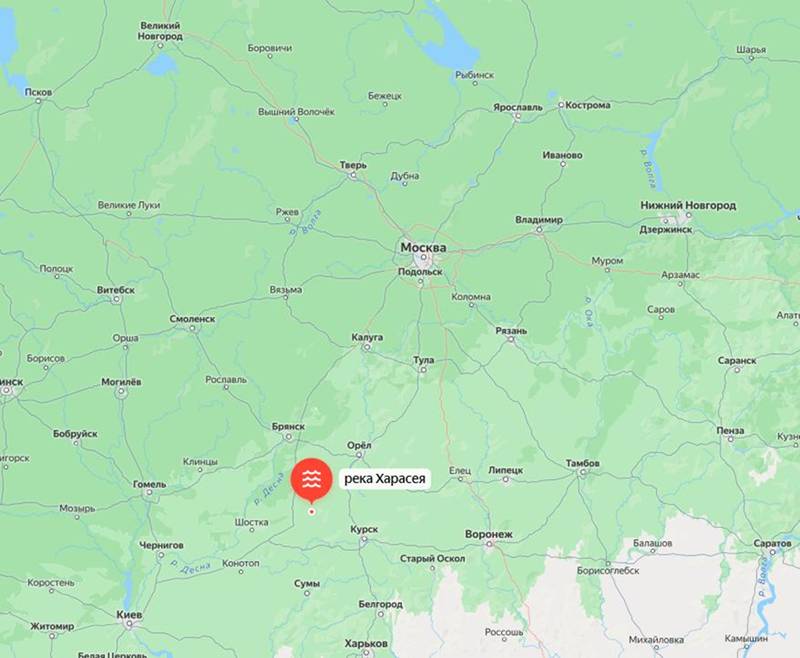Click the small red location dot
Image resolution: width=800 pixels, height=658 pixels.
(312, 512)
